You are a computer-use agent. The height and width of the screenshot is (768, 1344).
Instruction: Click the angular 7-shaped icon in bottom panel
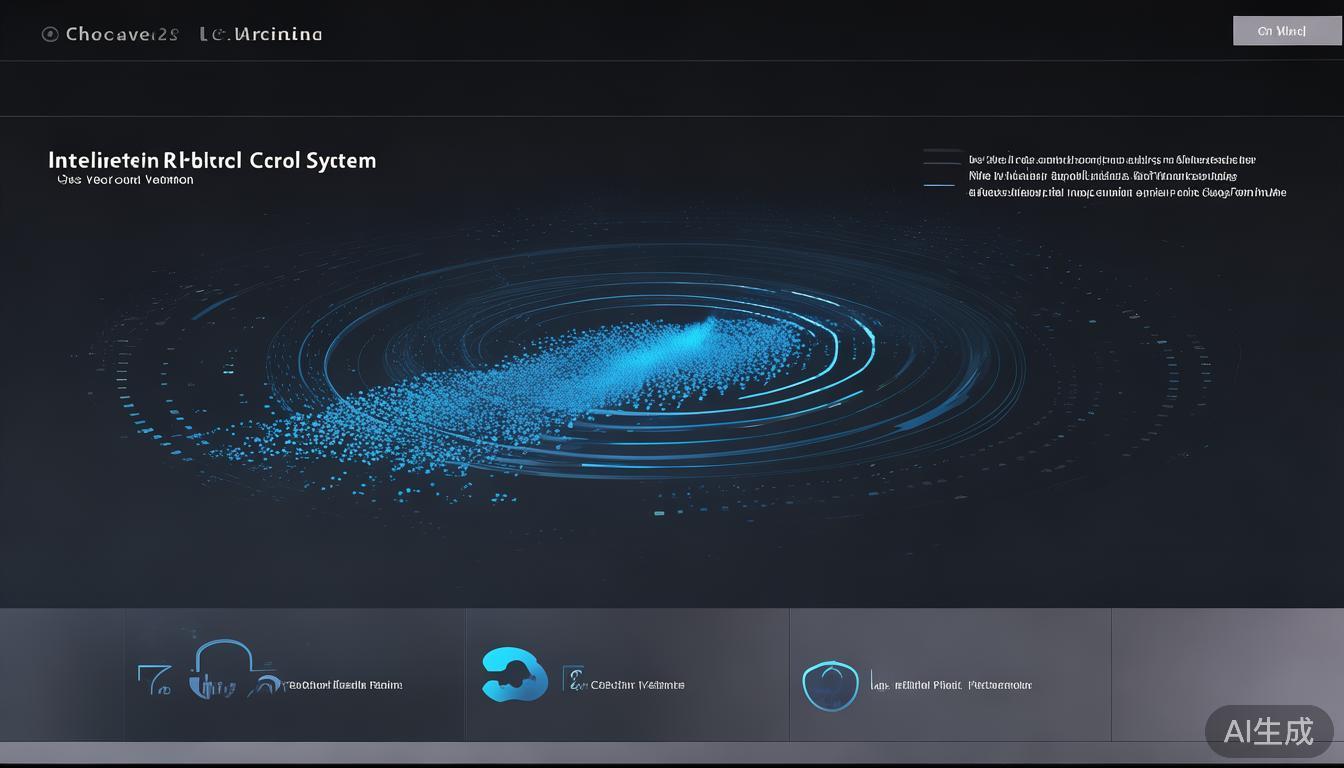[153, 681]
